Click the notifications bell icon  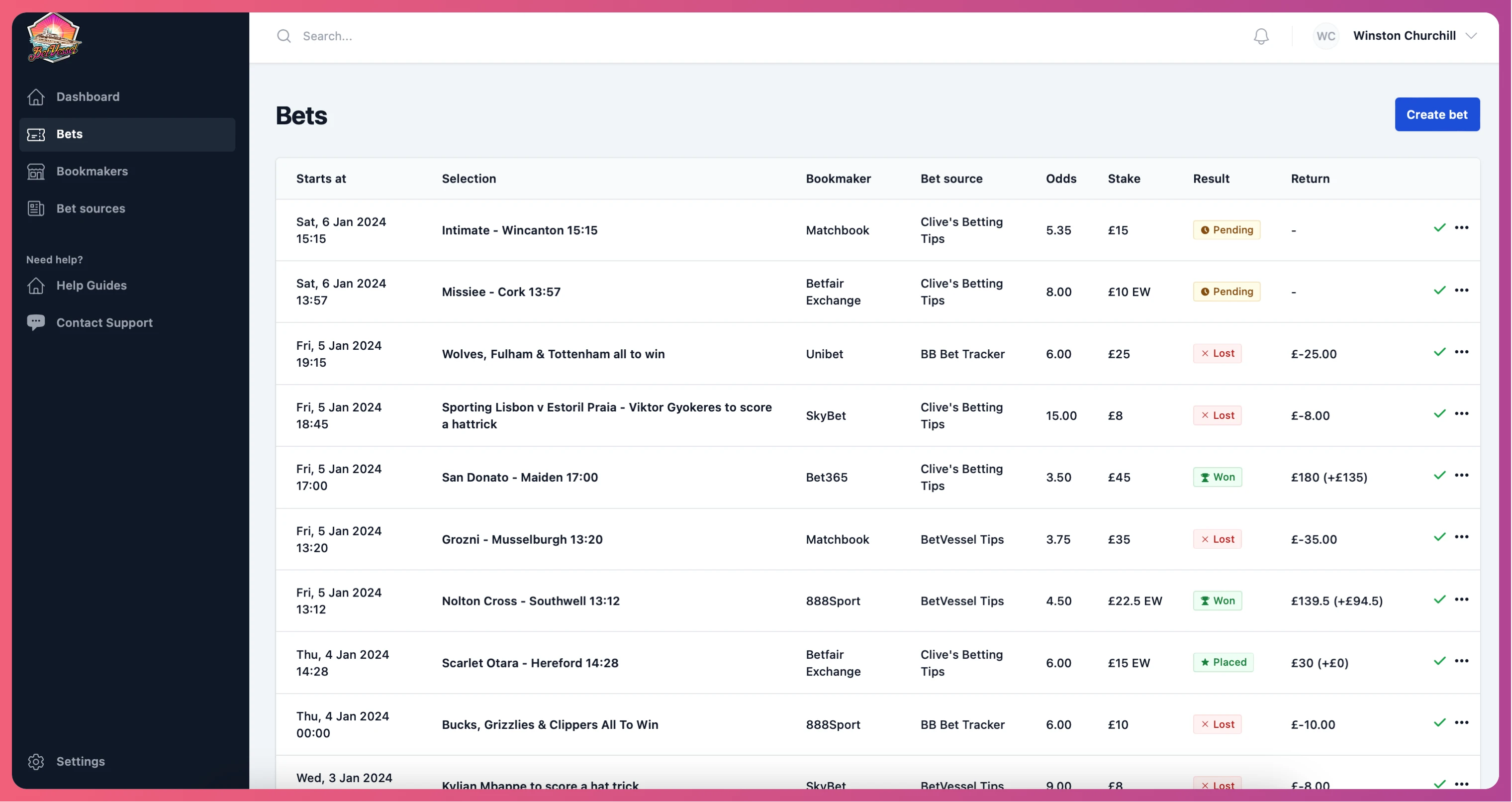tap(1261, 36)
